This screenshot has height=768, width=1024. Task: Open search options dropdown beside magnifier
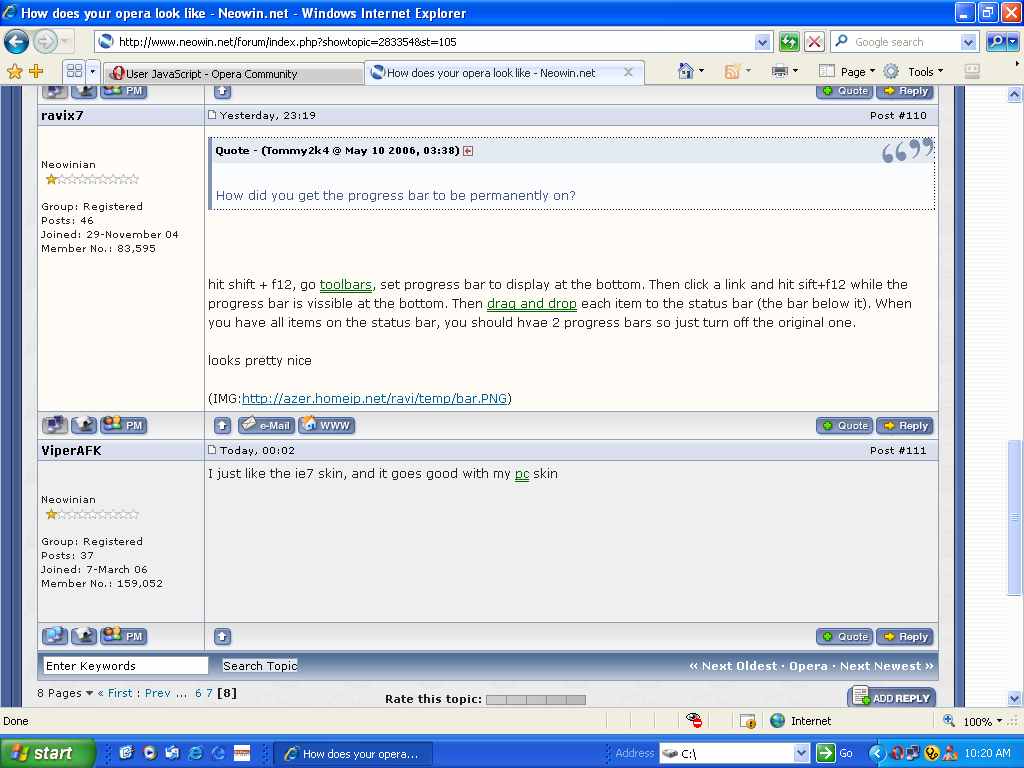[x=1012, y=42]
